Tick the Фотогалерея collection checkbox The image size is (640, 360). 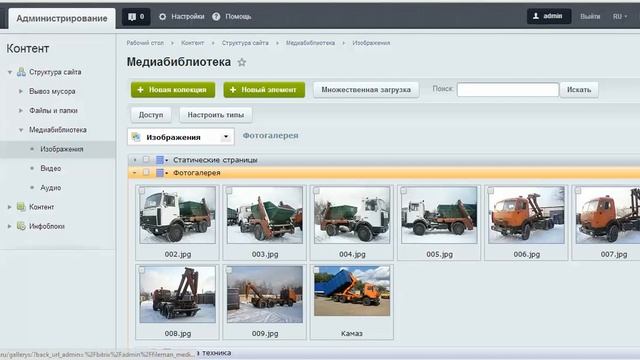[146, 173]
